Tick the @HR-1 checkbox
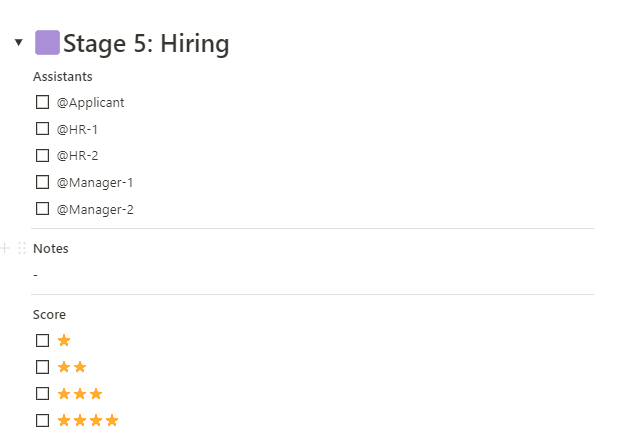 (x=43, y=129)
